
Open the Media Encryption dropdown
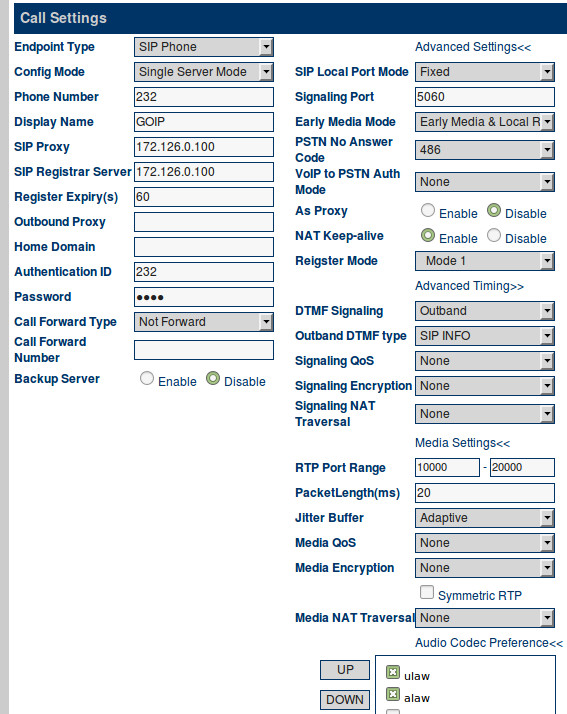(485, 568)
